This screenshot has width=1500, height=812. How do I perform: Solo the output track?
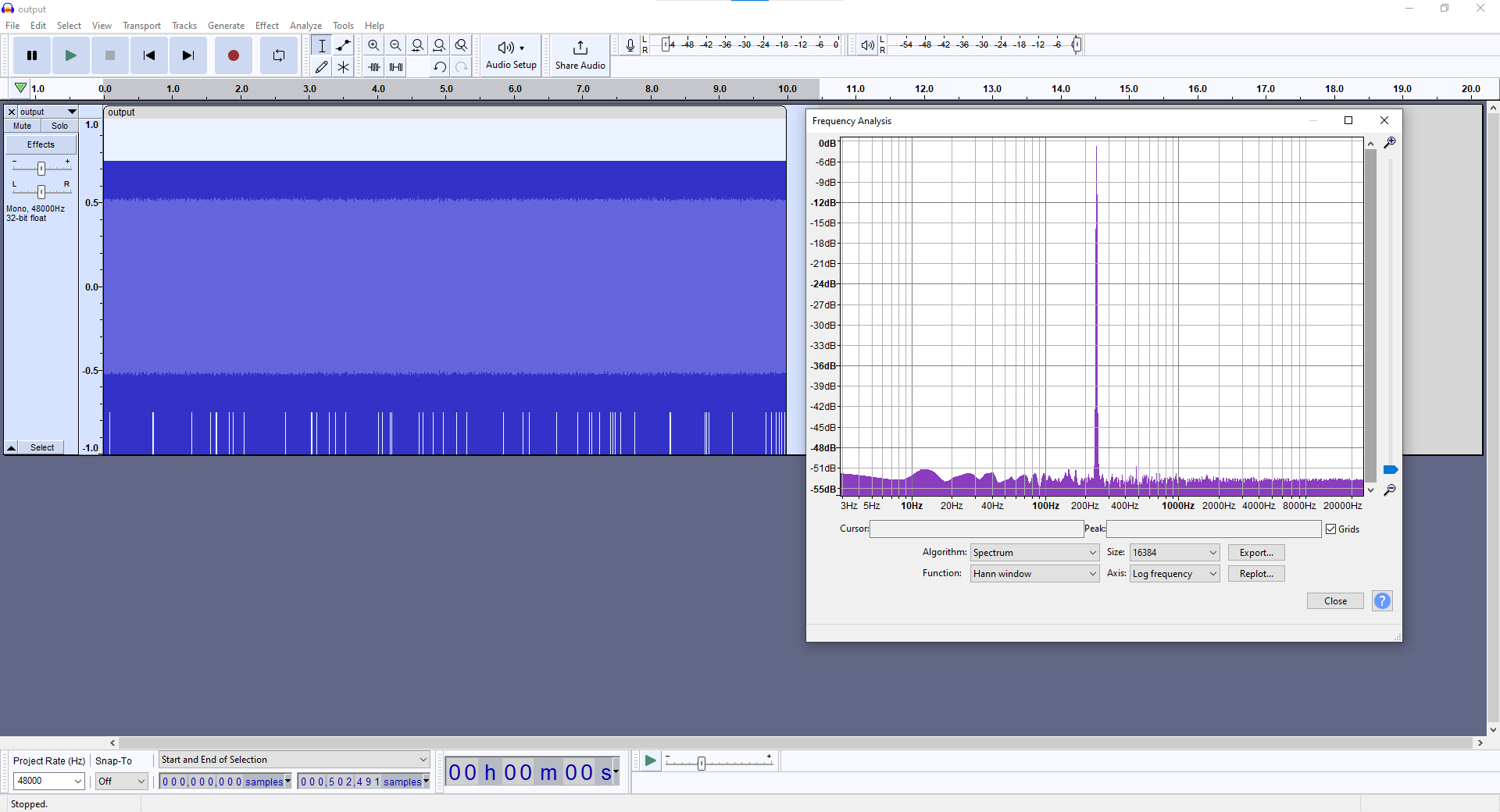pyautogui.click(x=59, y=126)
